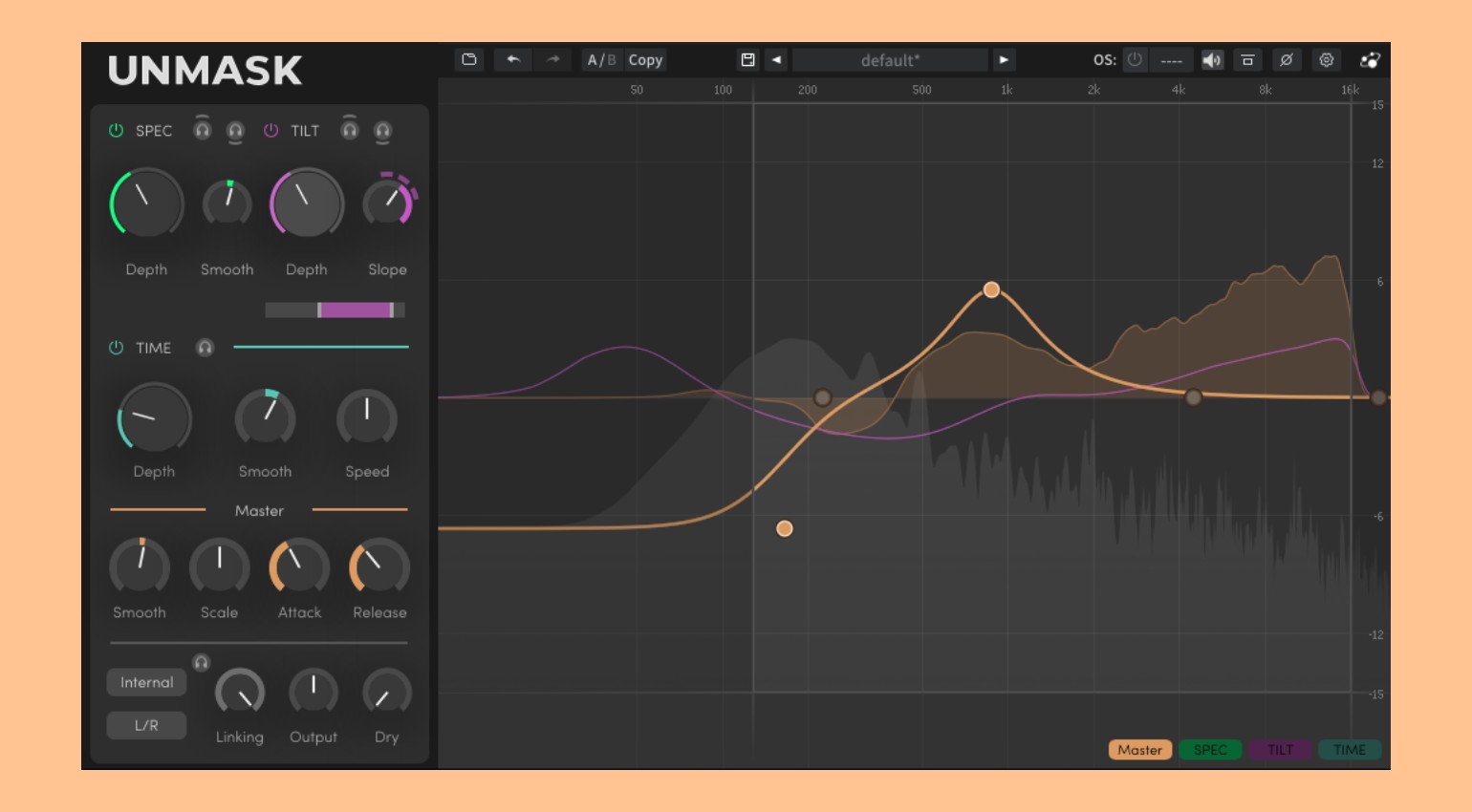Select the dark EQ node near 200 on the zero line
Image resolution: width=1472 pixels, height=812 pixels.
[822, 397]
